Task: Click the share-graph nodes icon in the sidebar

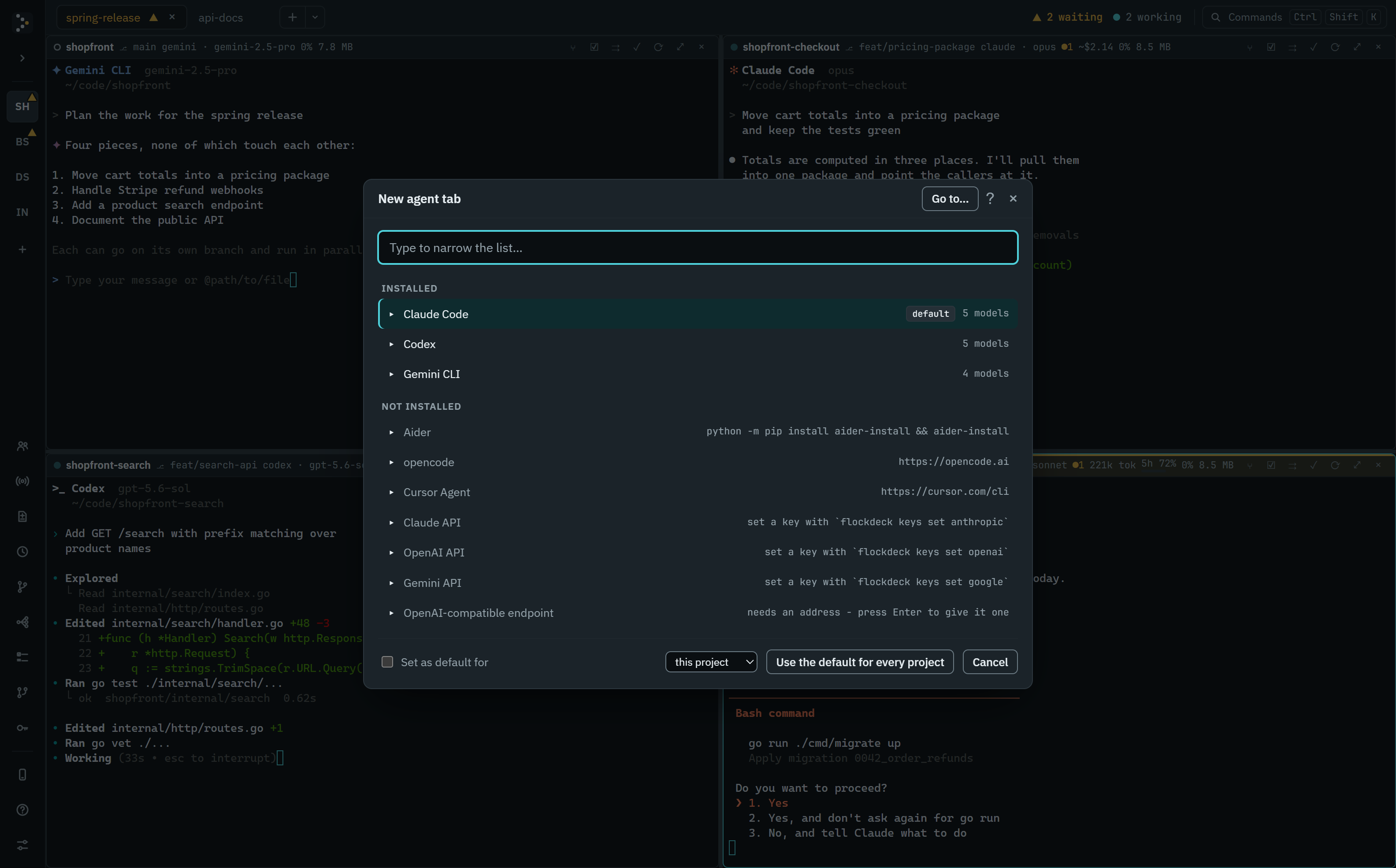Action: tap(22, 622)
